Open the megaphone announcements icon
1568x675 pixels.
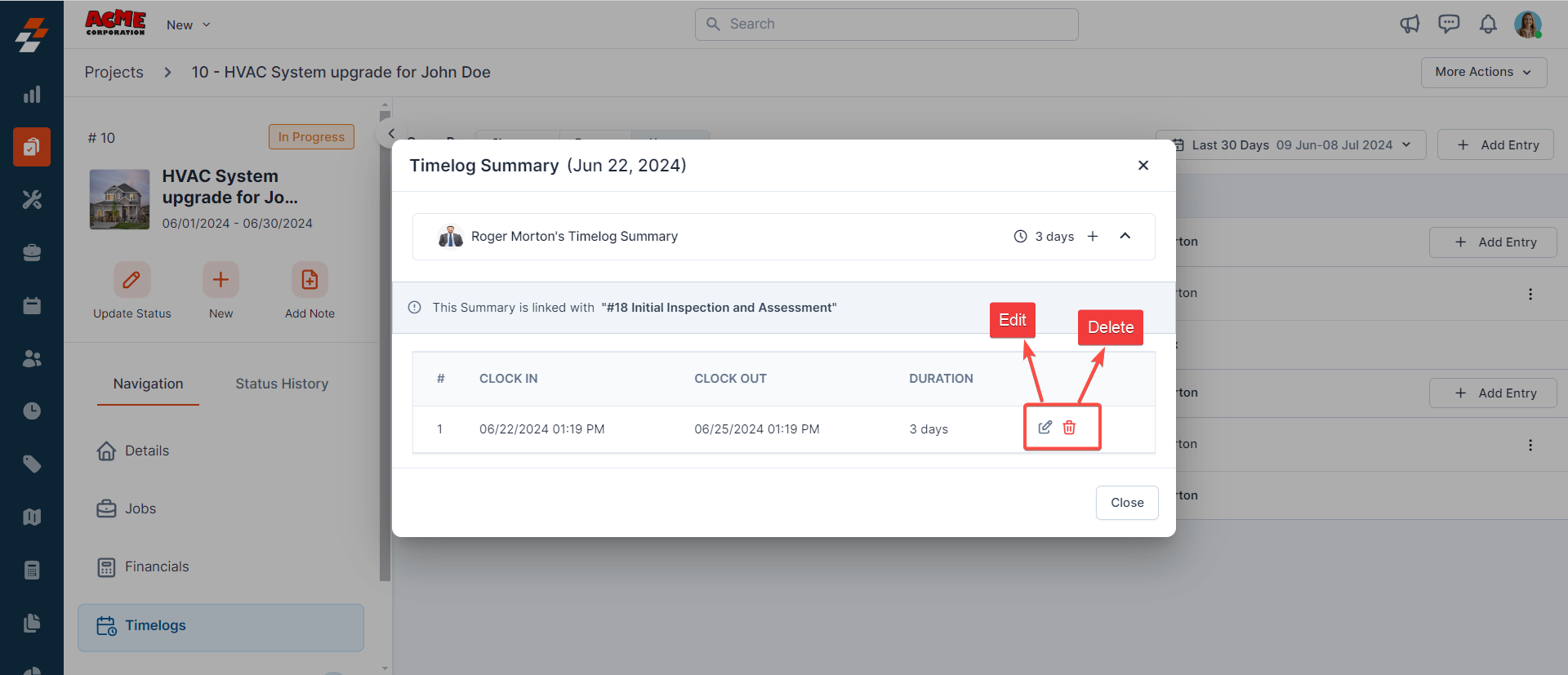click(x=1410, y=24)
